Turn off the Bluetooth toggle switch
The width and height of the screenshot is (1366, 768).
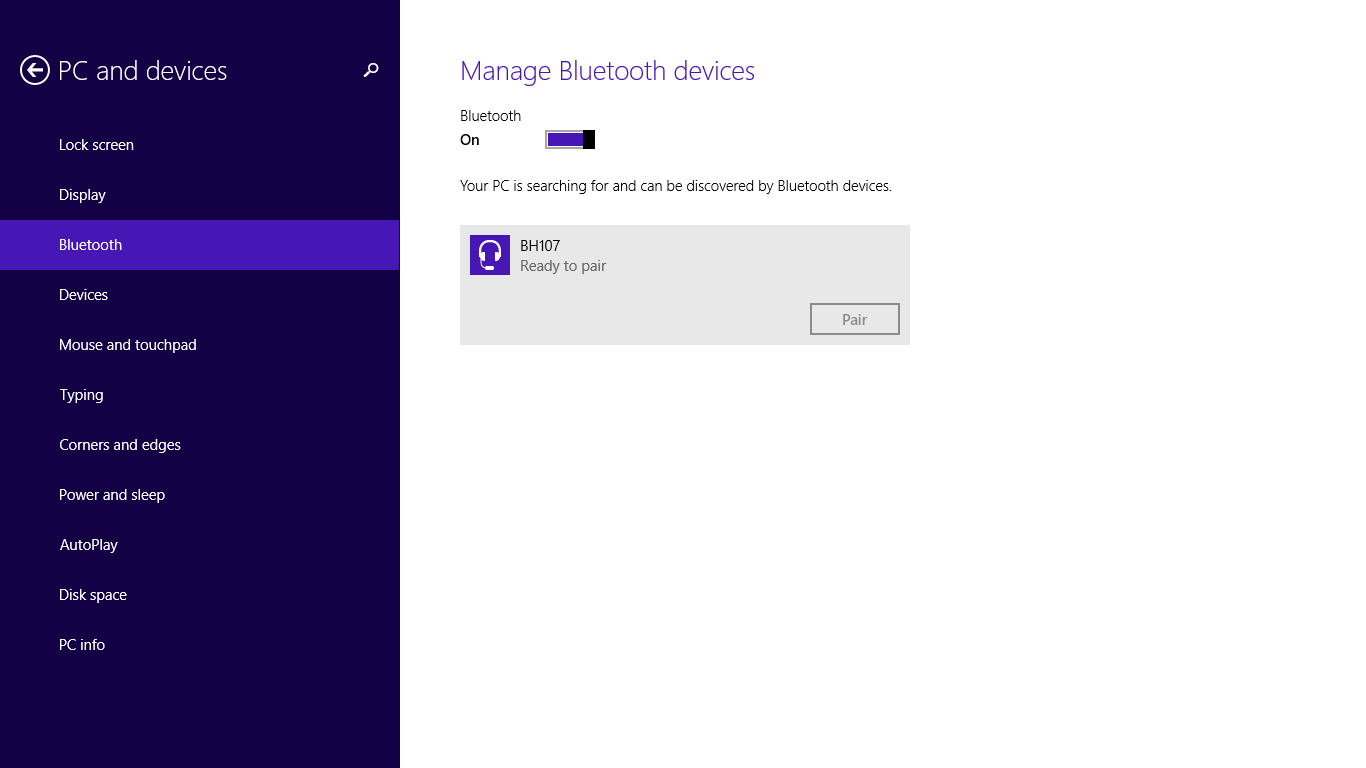pos(570,139)
